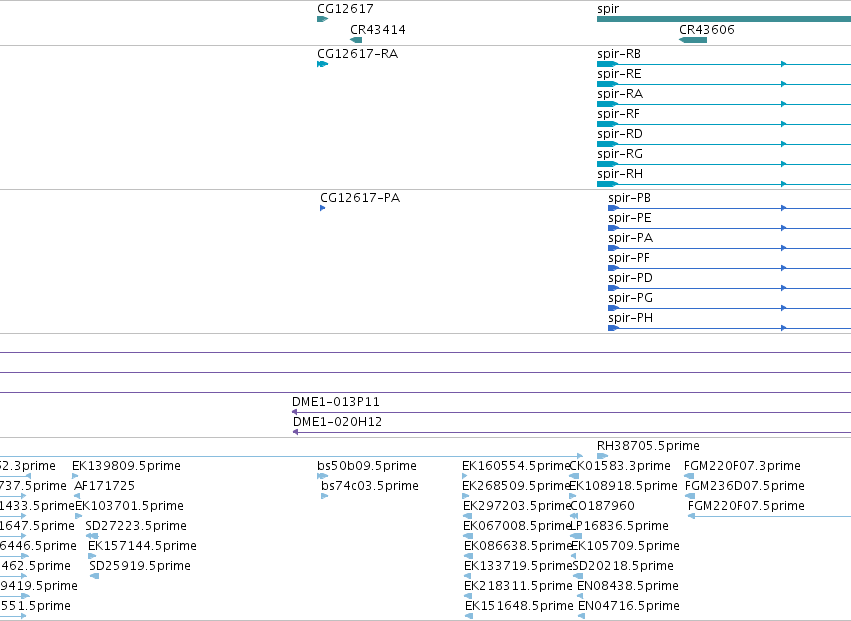This screenshot has width=851, height=621.
Task: Select the EK151648.5prime EST
Action: click(469, 616)
